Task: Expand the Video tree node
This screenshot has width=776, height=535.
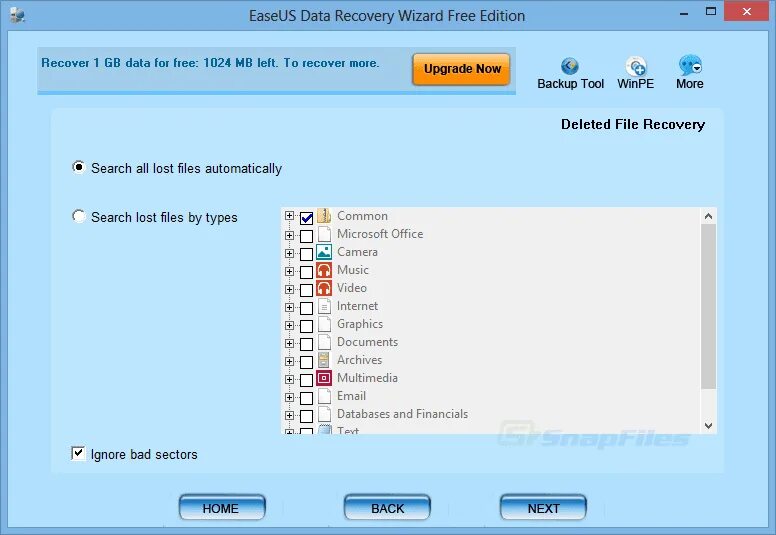Action: point(290,290)
